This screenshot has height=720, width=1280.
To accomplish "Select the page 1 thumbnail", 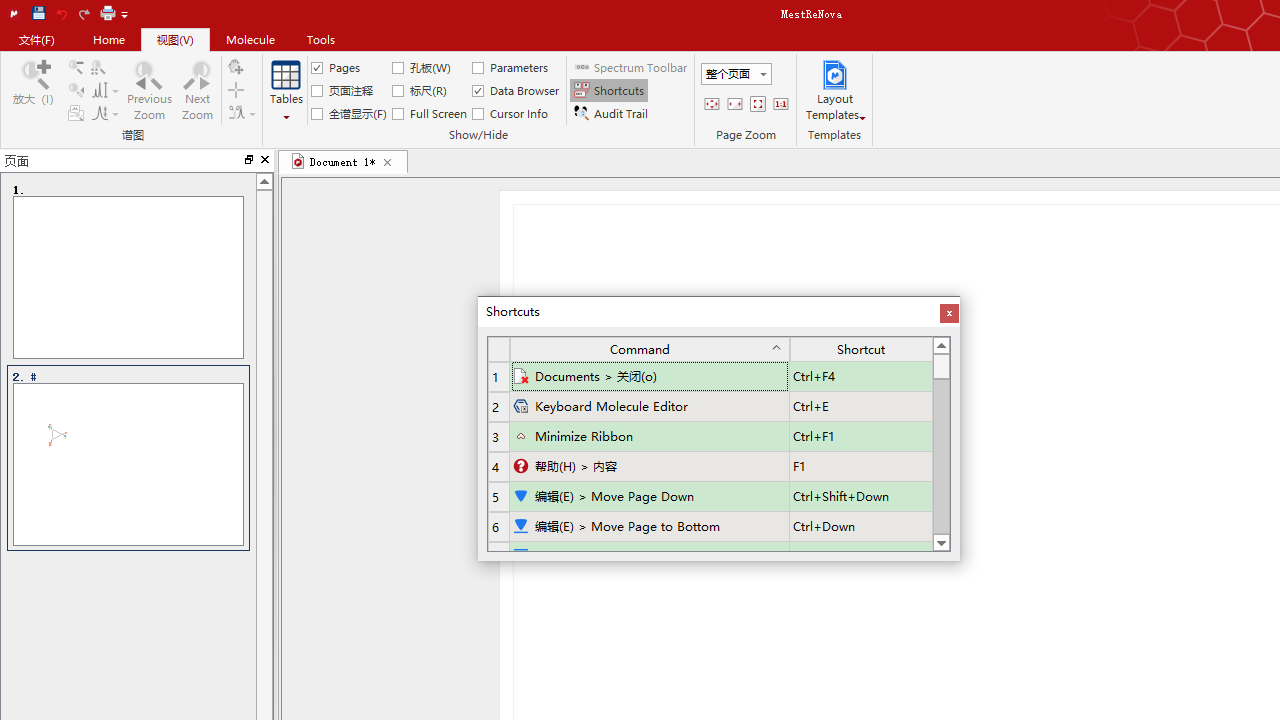I will click(128, 277).
